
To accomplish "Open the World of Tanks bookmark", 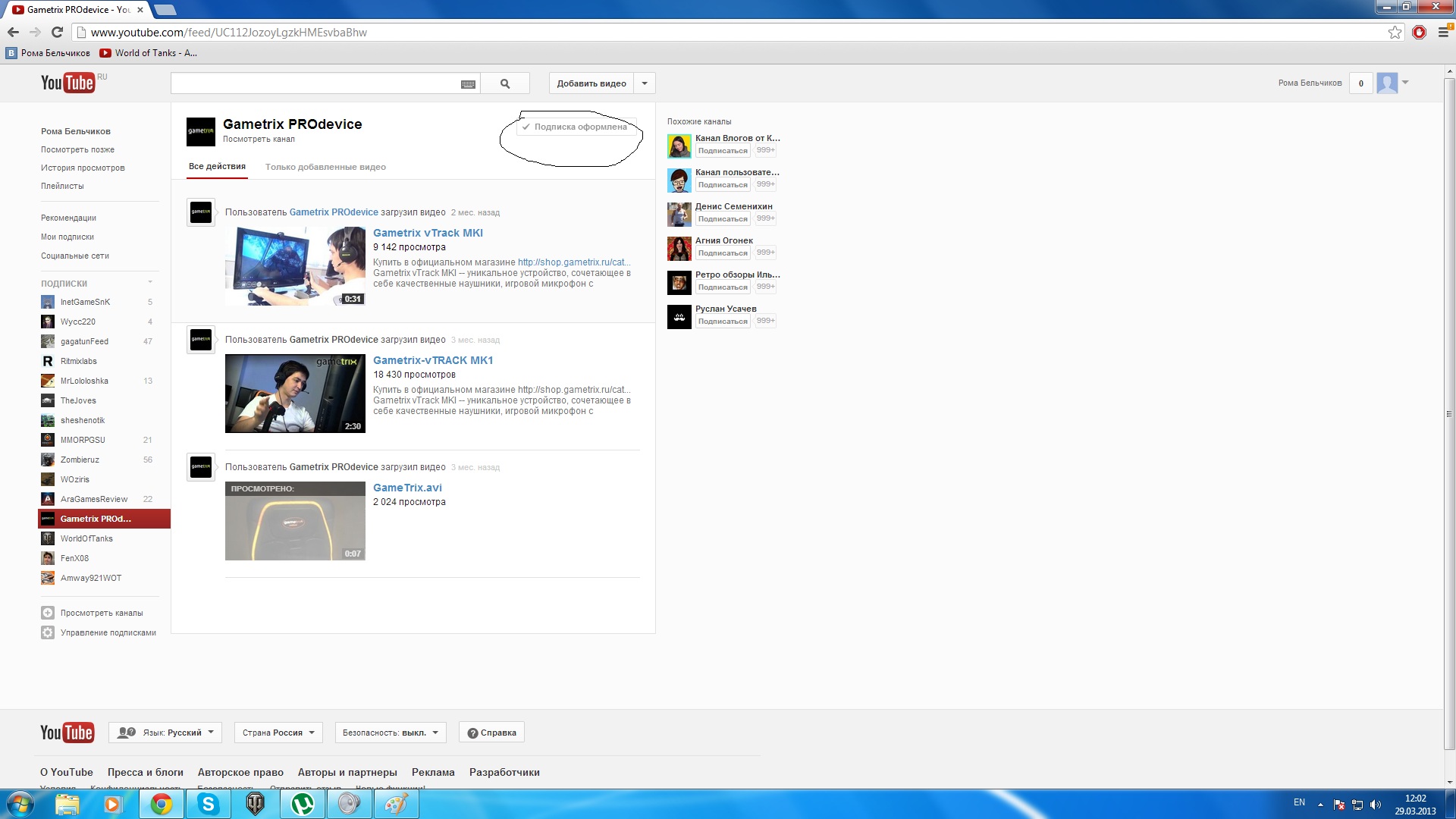I will tap(148, 53).
